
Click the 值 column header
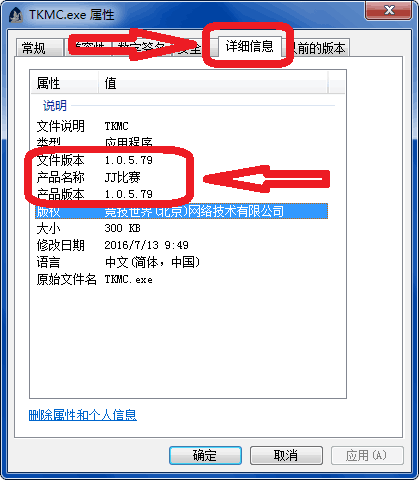coord(214,83)
